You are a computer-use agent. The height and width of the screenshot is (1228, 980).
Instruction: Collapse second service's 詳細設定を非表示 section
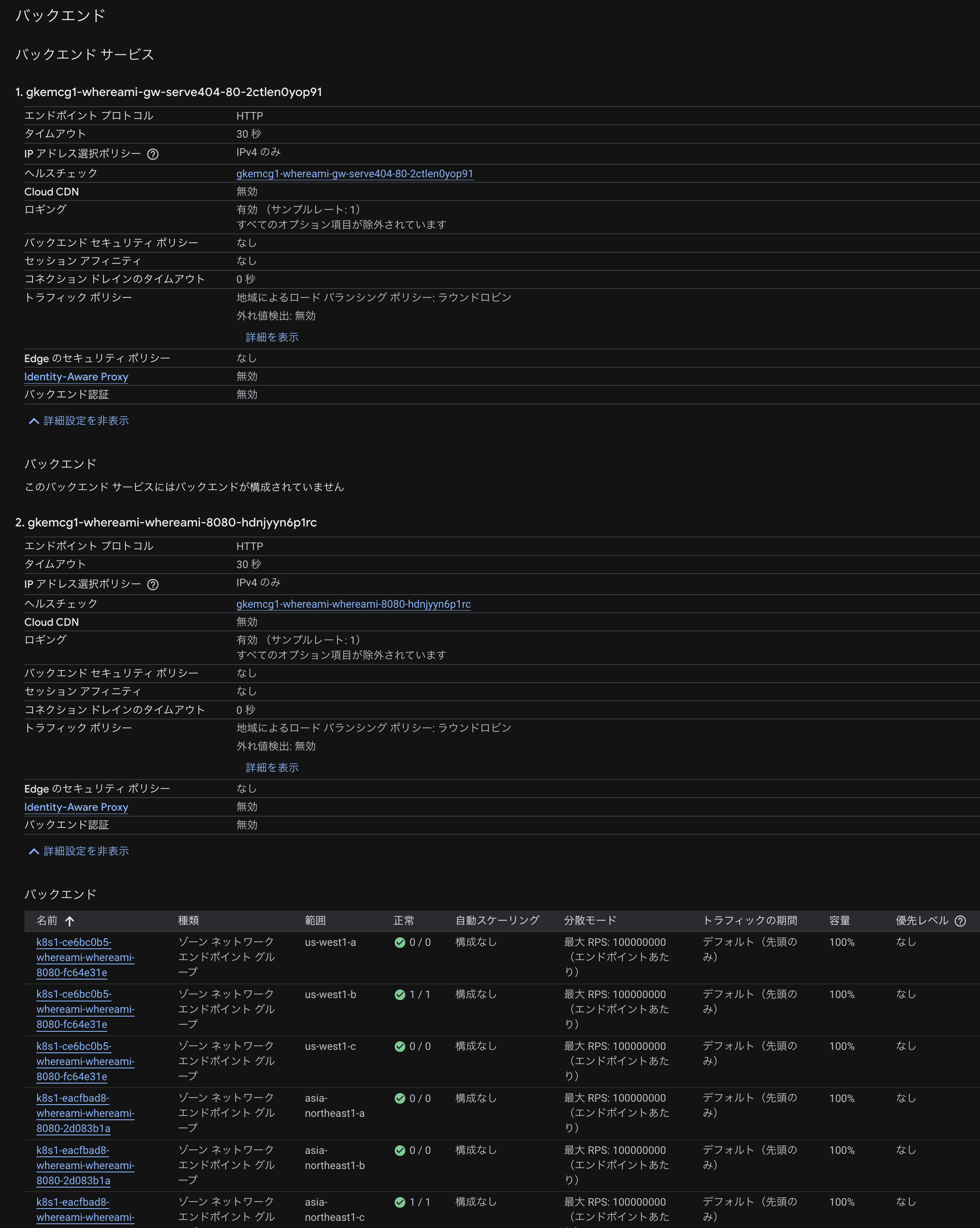point(79,851)
